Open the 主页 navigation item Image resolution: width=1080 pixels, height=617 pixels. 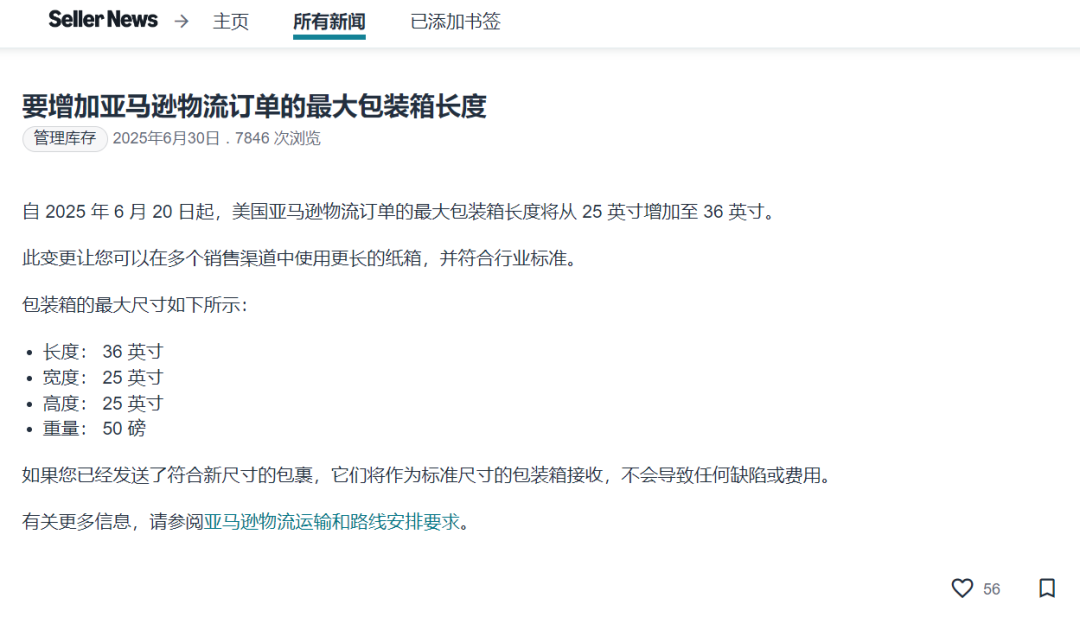point(230,21)
